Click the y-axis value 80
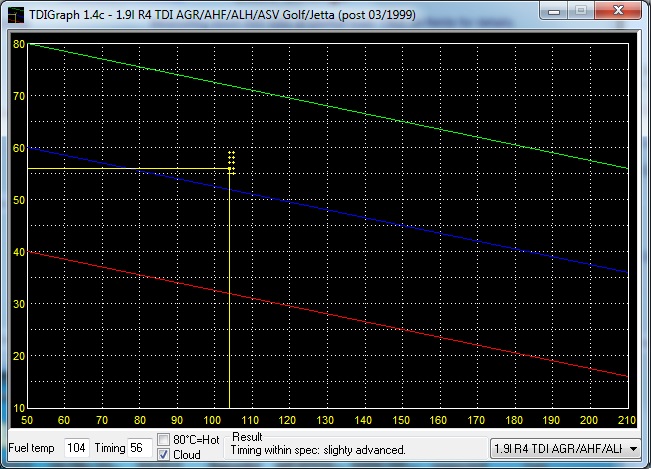Image resolution: width=651 pixels, height=469 pixels. point(19,44)
